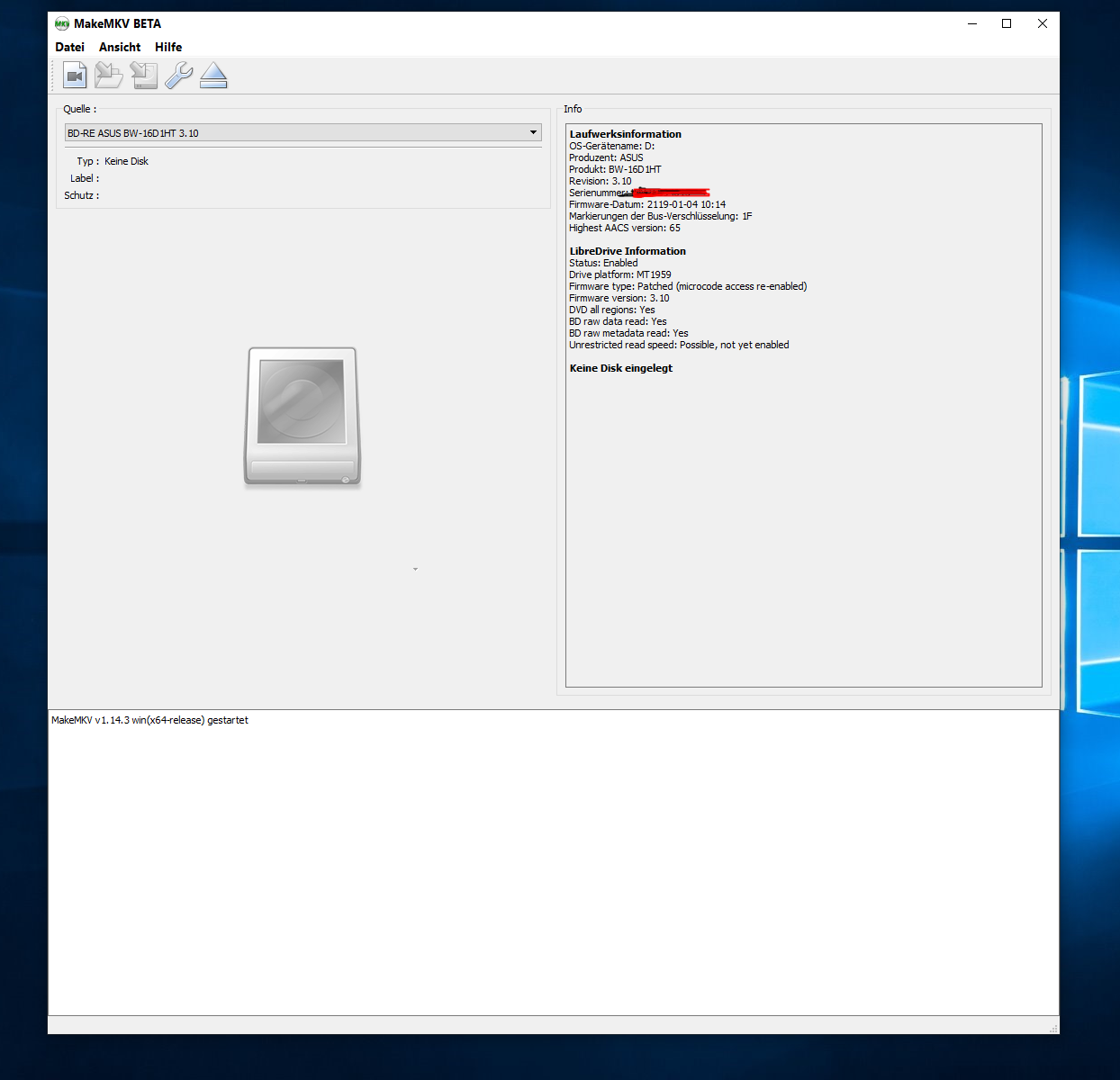Eject the disc using the eject icon
The image size is (1120, 1080).
213,76
